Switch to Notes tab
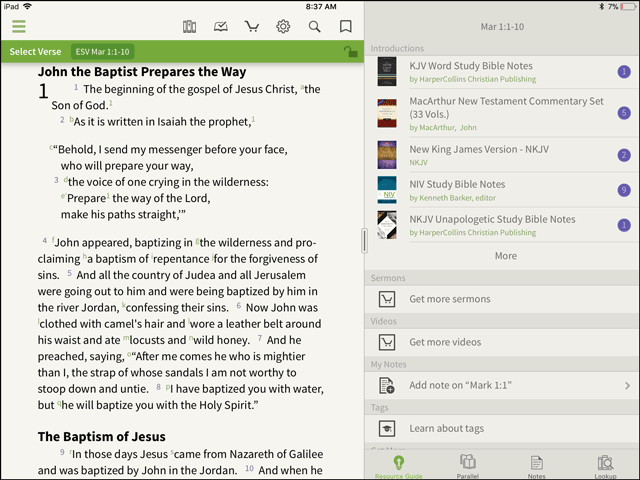Viewport: 640px width, 480px height. point(536,467)
